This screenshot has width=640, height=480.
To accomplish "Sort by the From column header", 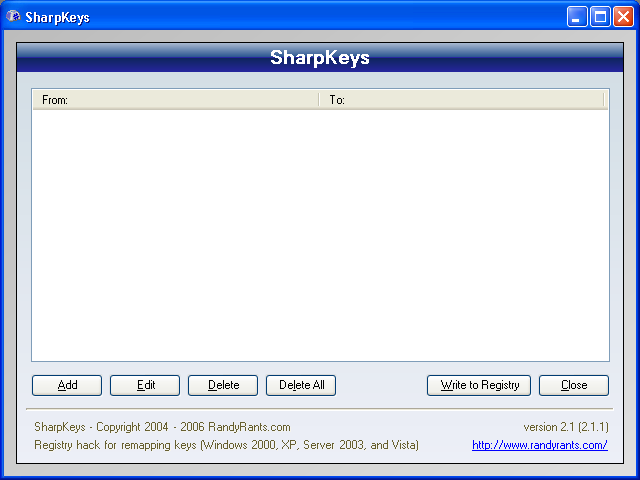I will pos(175,100).
